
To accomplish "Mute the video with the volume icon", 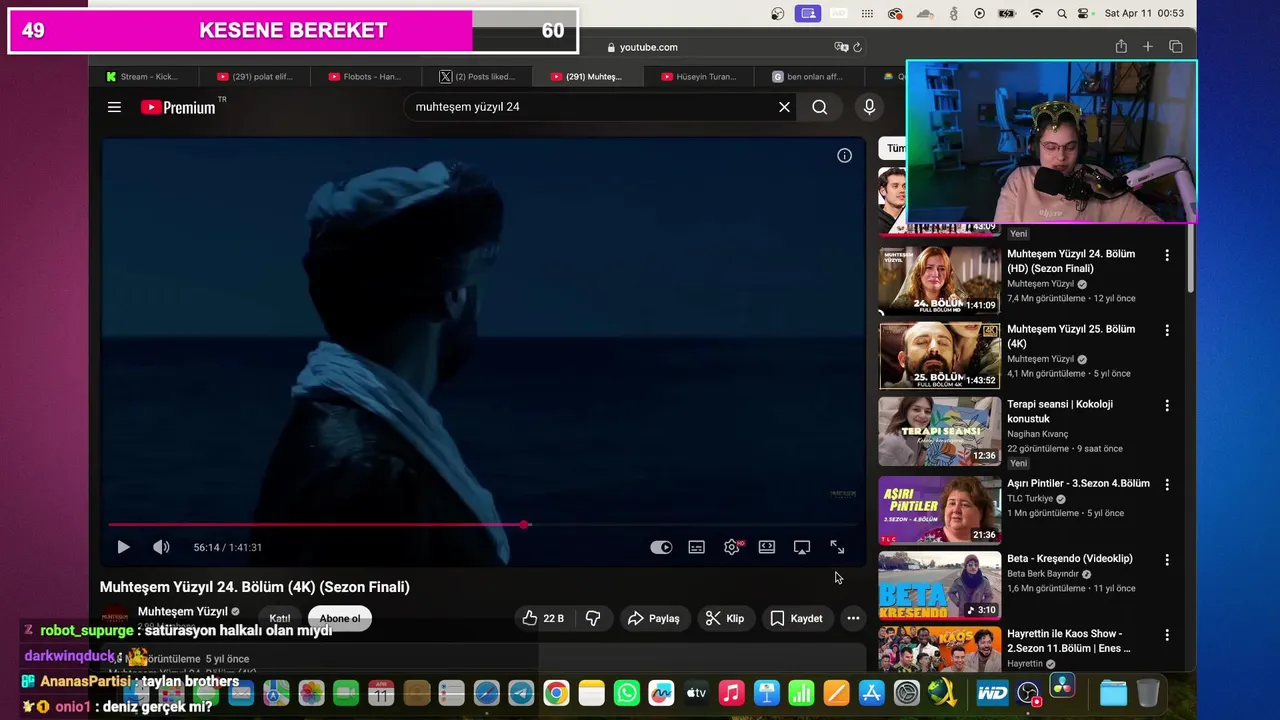I will (x=161, y=547).
